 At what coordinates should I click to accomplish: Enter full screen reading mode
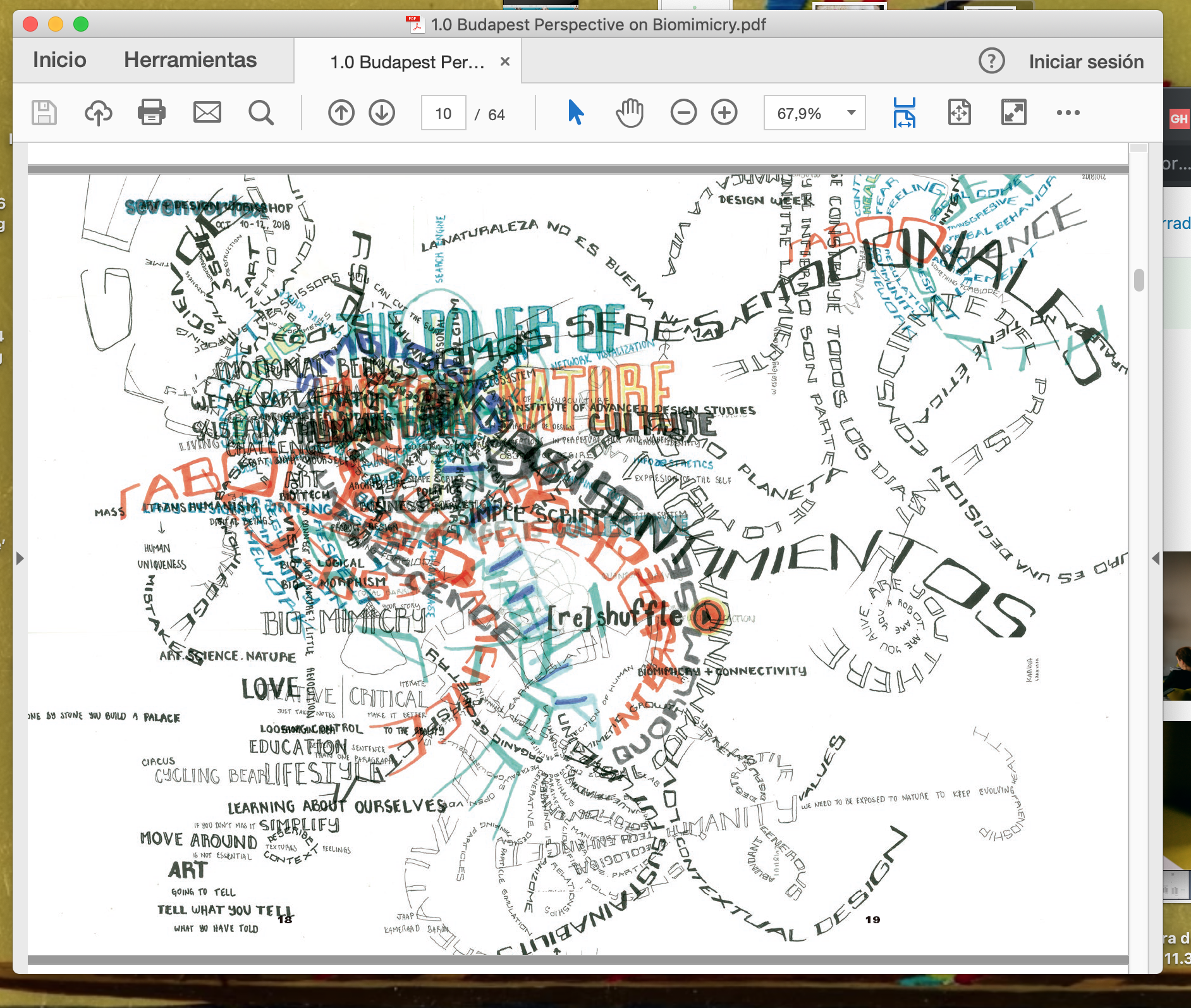click(x=1013, y=113)
